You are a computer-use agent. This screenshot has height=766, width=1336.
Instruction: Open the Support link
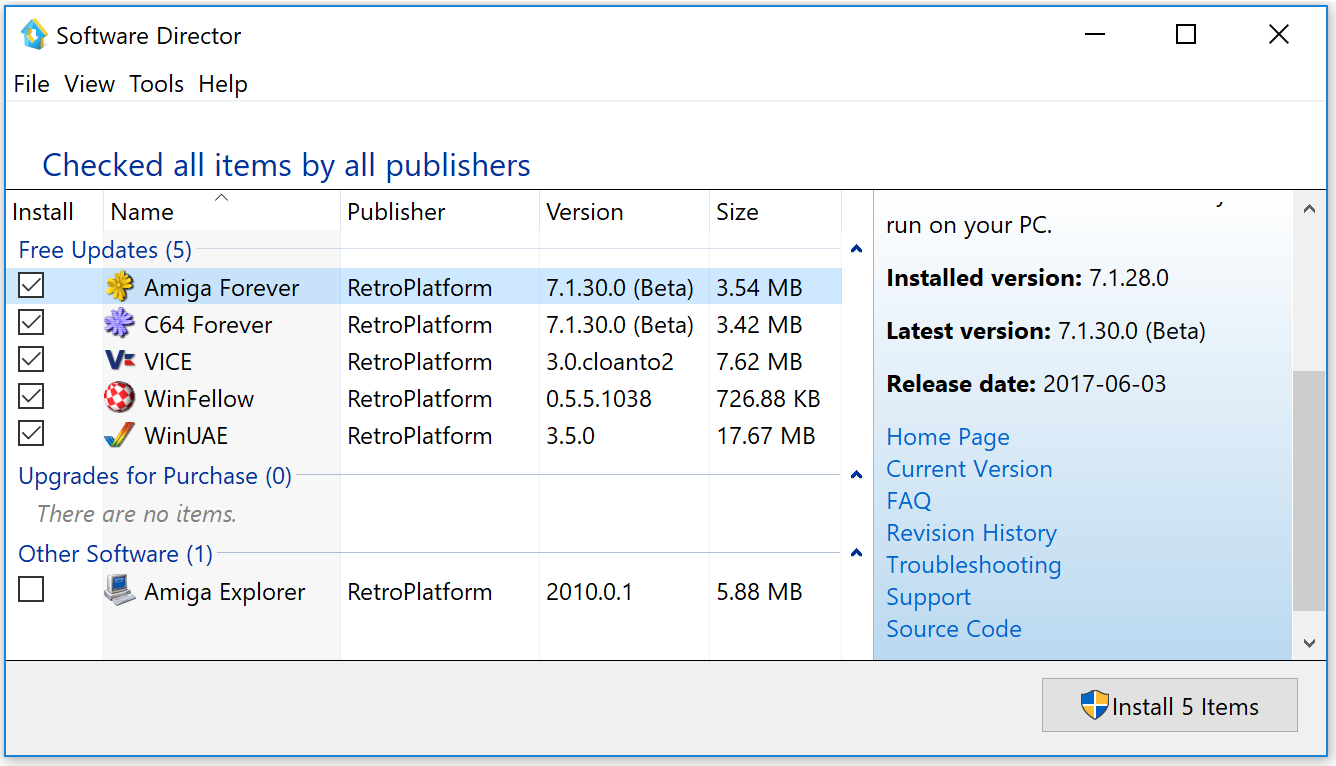[x=928, y=597]
